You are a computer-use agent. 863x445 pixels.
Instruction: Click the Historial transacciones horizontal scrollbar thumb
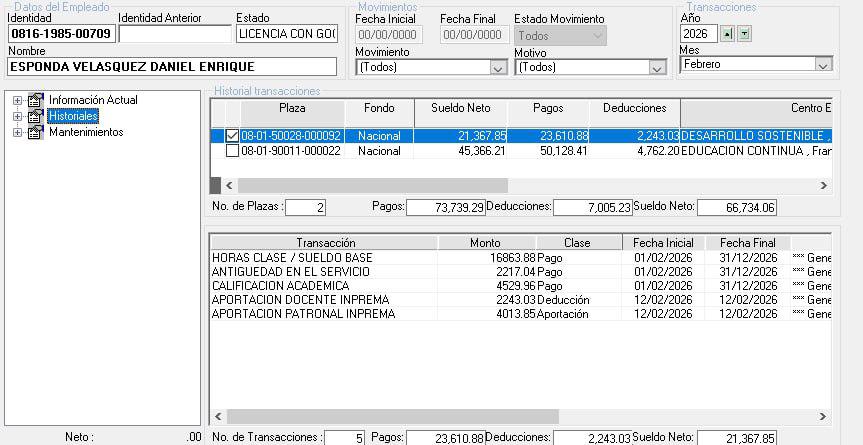click(373, 185)
